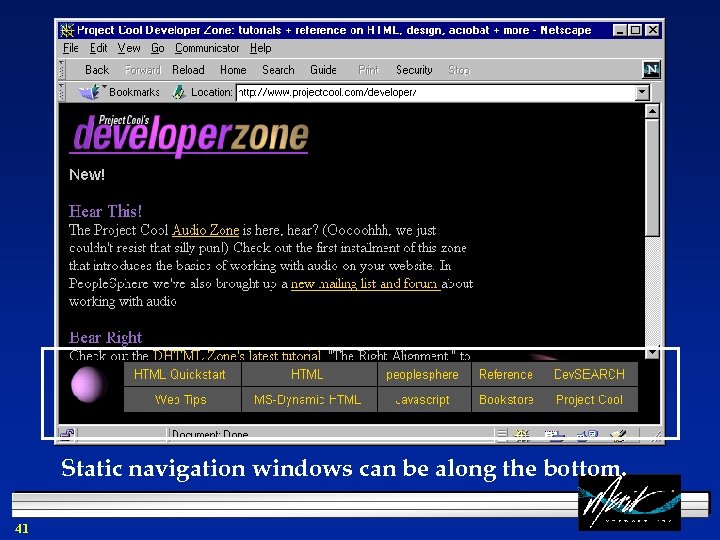Maximize the Netscape window
Image resolution: width=720 pixels, height=540 pixels.
coord(635,30)
